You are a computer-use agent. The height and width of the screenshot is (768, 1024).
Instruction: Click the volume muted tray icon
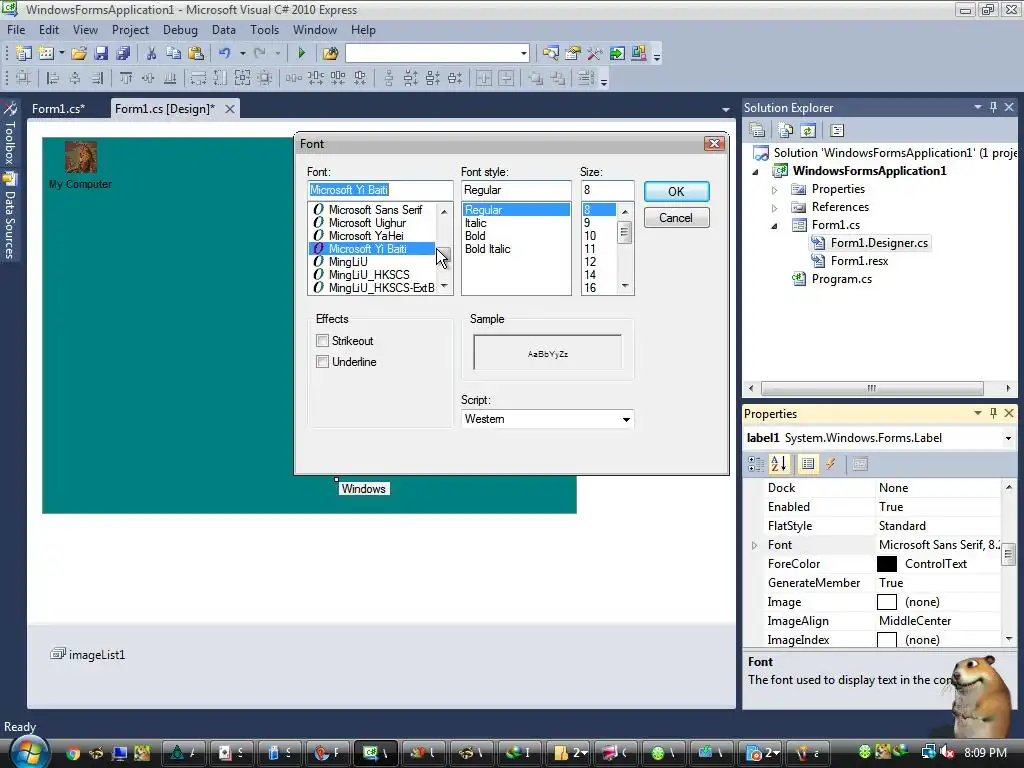pos(948,753)
